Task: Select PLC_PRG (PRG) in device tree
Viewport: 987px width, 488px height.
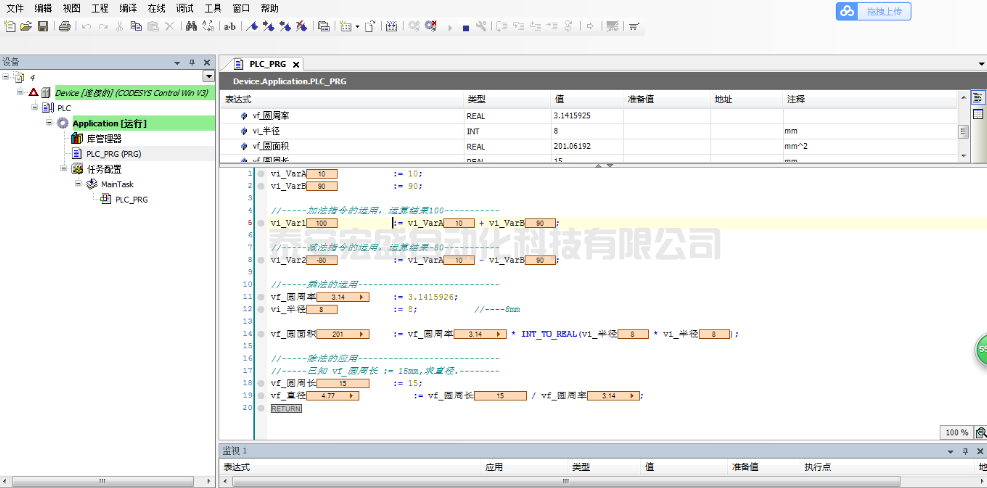Action: point(112,154)
